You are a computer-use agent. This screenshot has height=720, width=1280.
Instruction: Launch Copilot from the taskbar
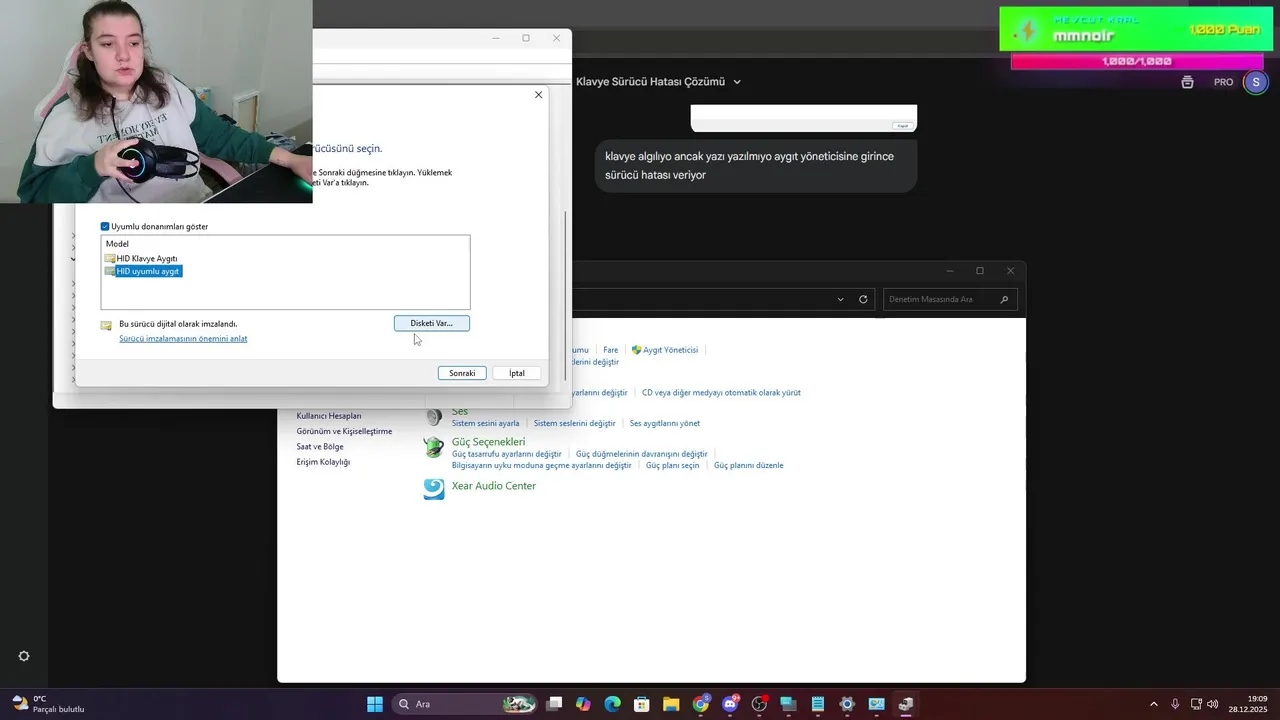pos(583,704)
